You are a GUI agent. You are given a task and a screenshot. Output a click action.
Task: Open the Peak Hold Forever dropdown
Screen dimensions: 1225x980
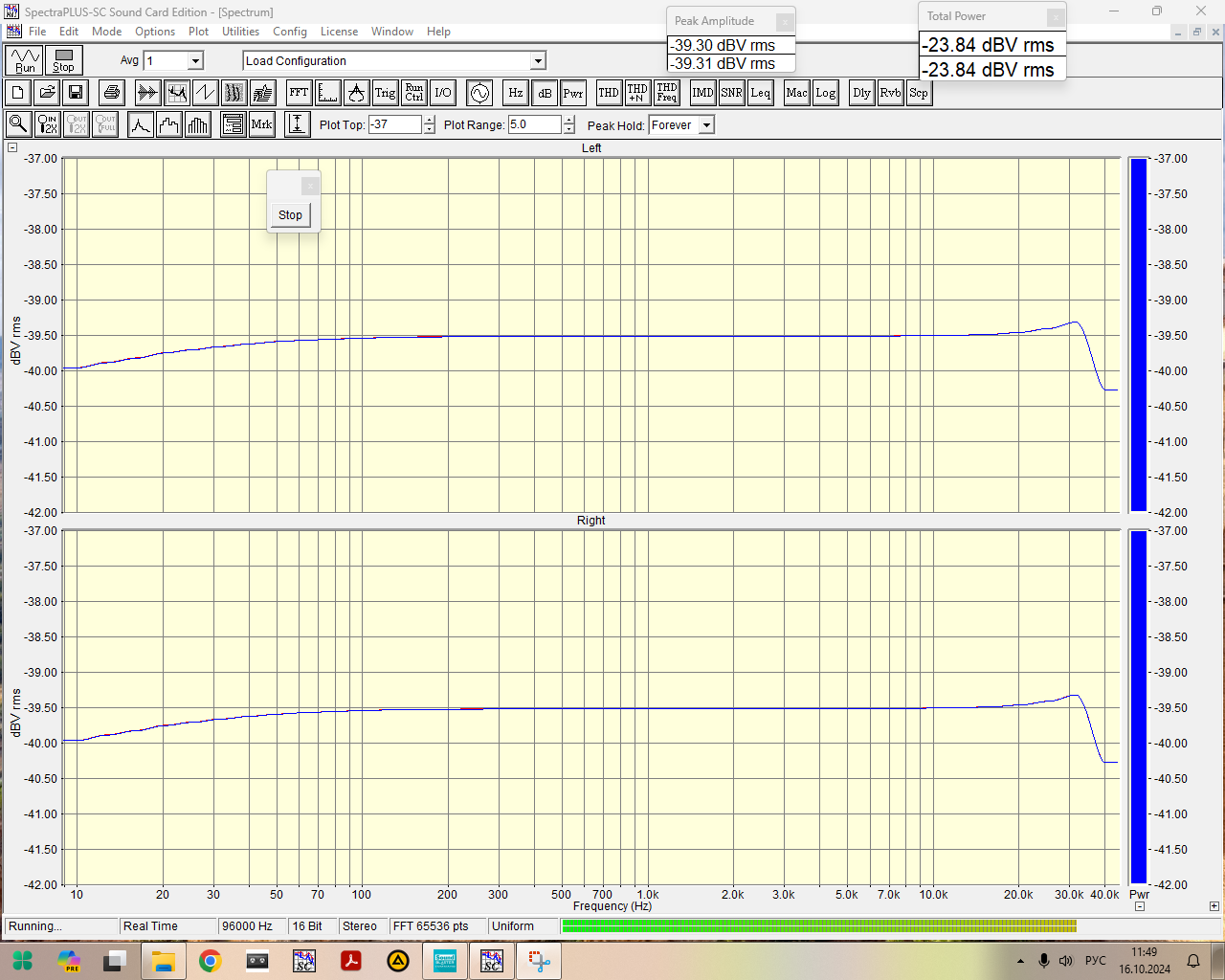point(706,125)
